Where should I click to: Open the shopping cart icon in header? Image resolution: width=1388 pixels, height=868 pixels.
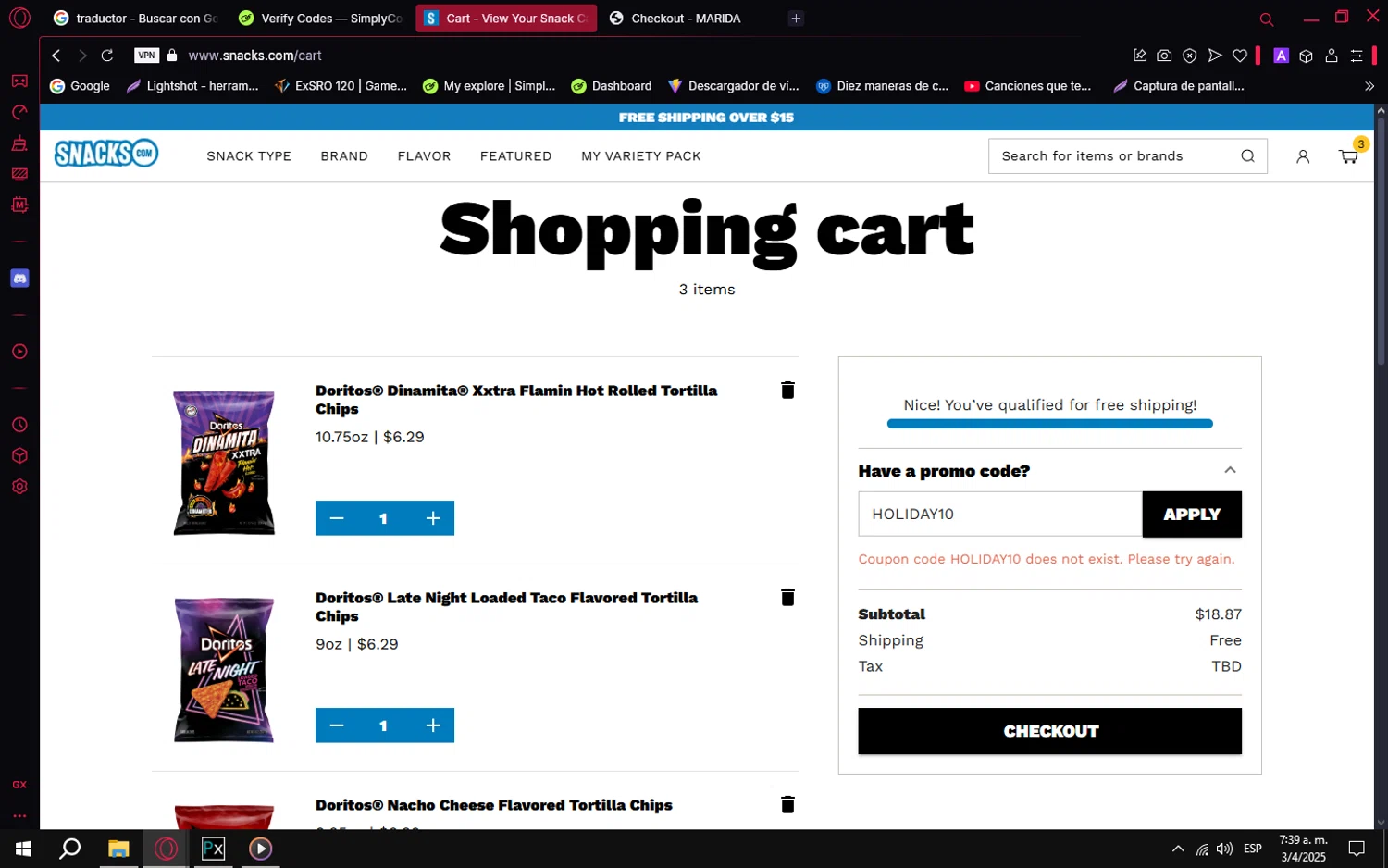[x=1348, y=156]
